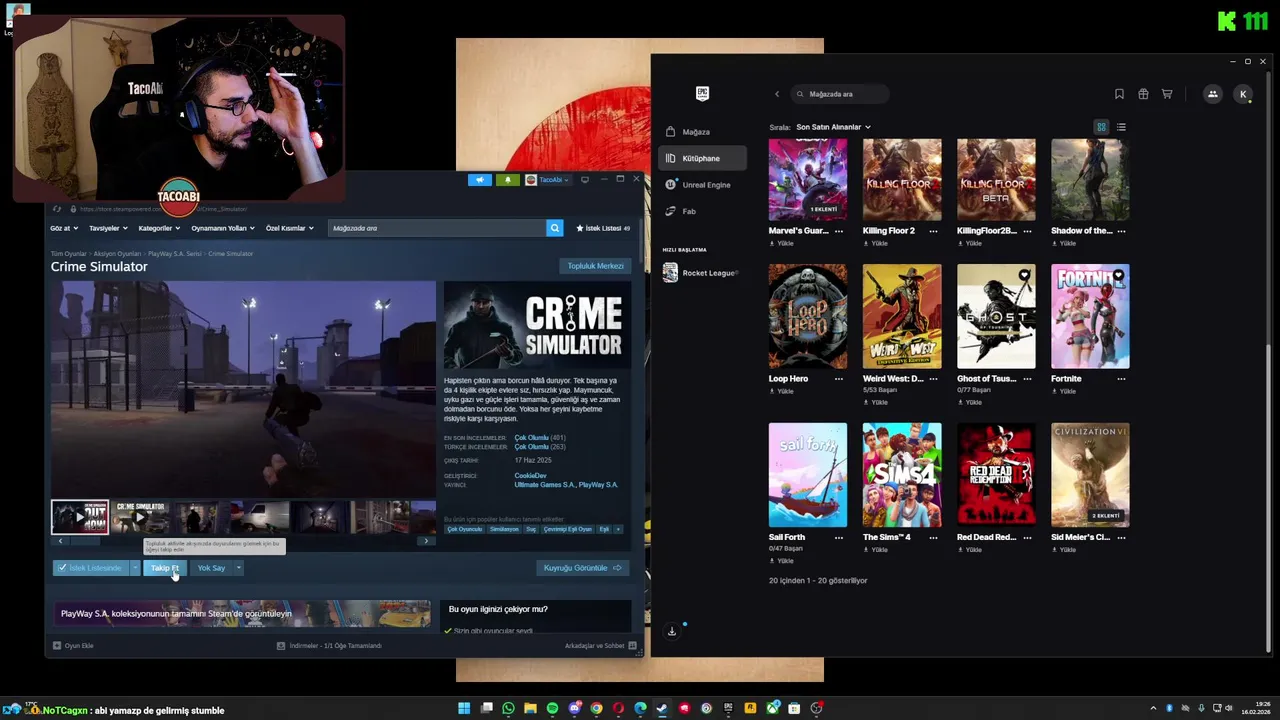Open the Windows Start menu
Viewport: 1280px width, 720px height.
tap(464, 708)
